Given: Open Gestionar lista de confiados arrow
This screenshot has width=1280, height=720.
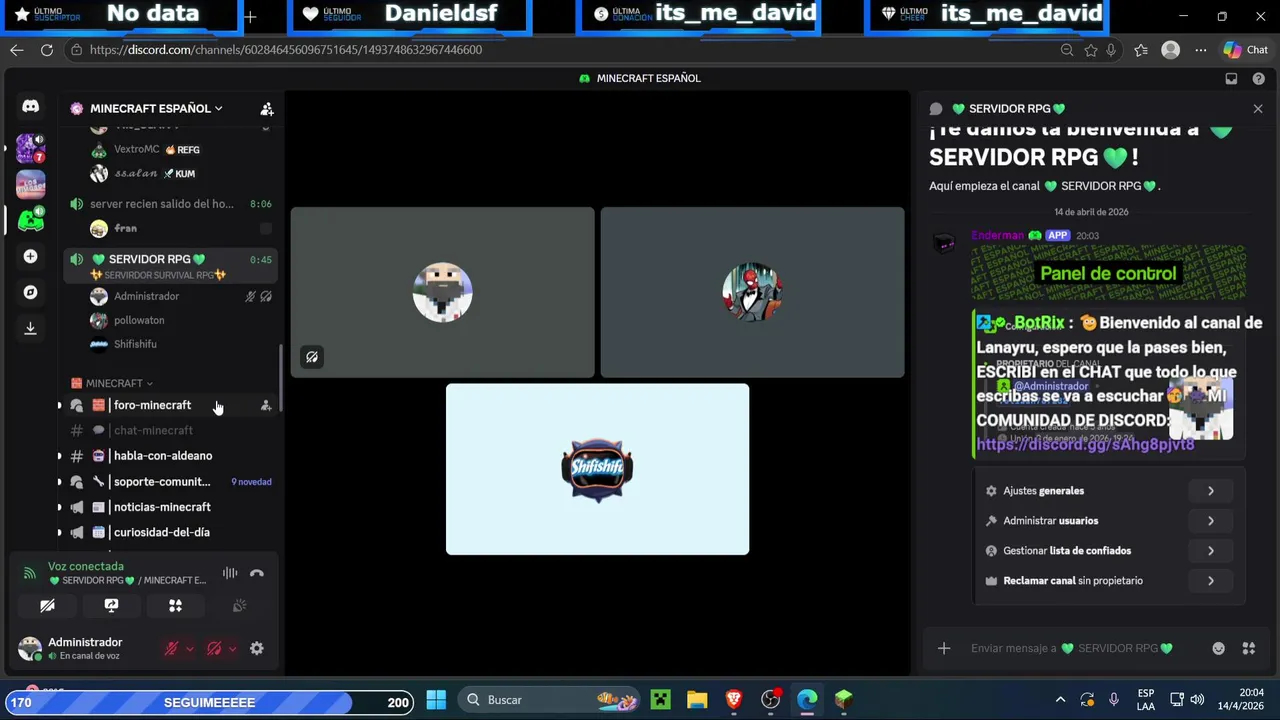Looking at the screenshot, I should pos(1210,551).
